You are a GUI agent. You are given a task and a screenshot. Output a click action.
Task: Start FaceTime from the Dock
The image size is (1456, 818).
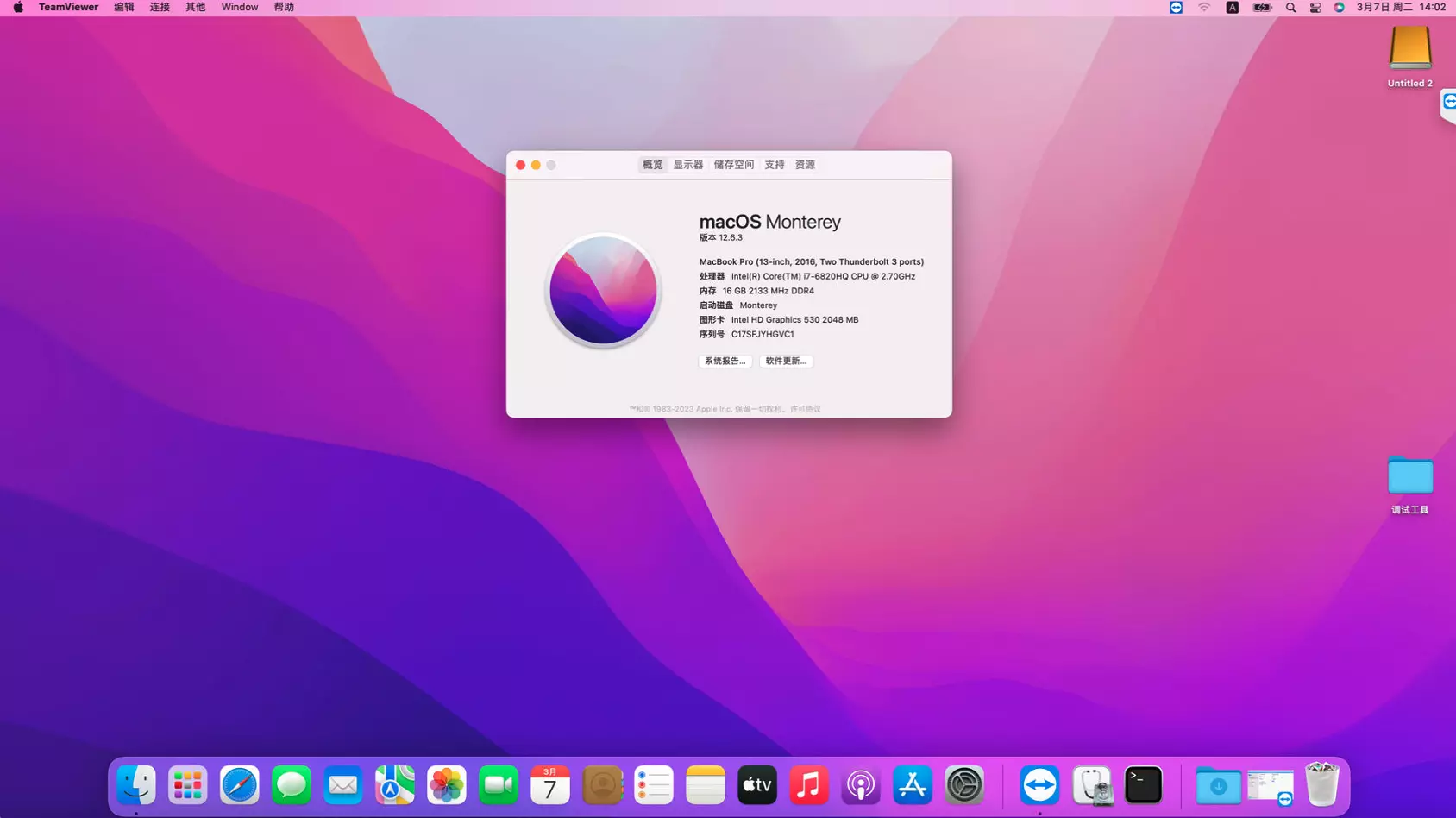498,784
